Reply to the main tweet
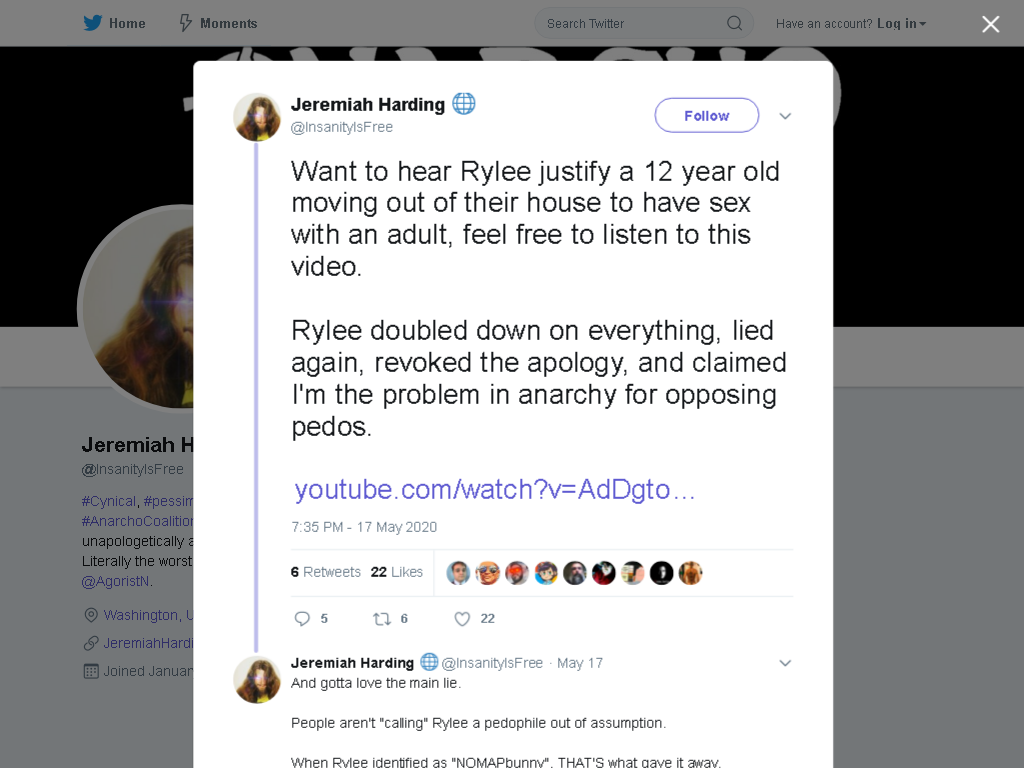This screenshot has width=1024, height=768. pyautogui.click(x=302, y=618)
